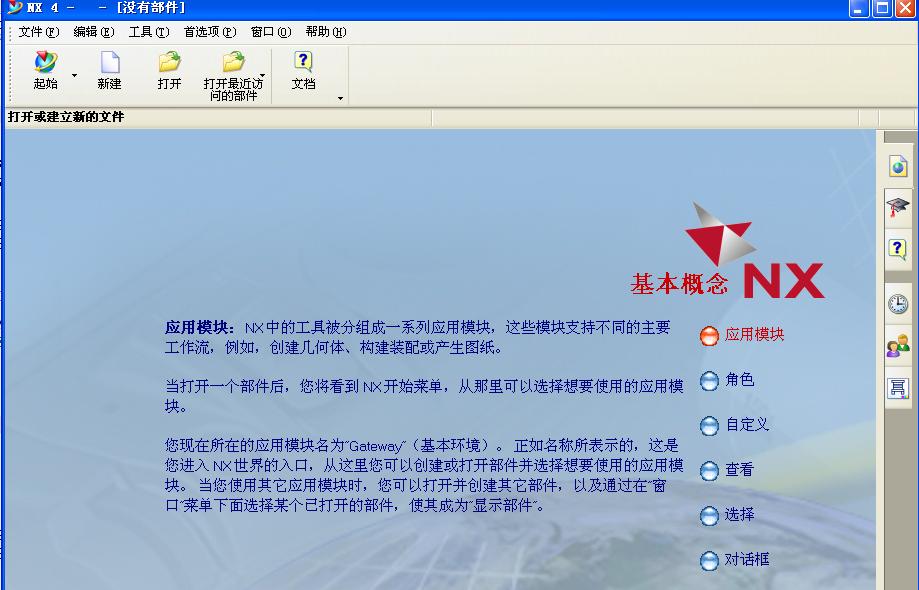Click the blue bullet beside 角色
Screen dimensions: 919x590
(709, 381)
